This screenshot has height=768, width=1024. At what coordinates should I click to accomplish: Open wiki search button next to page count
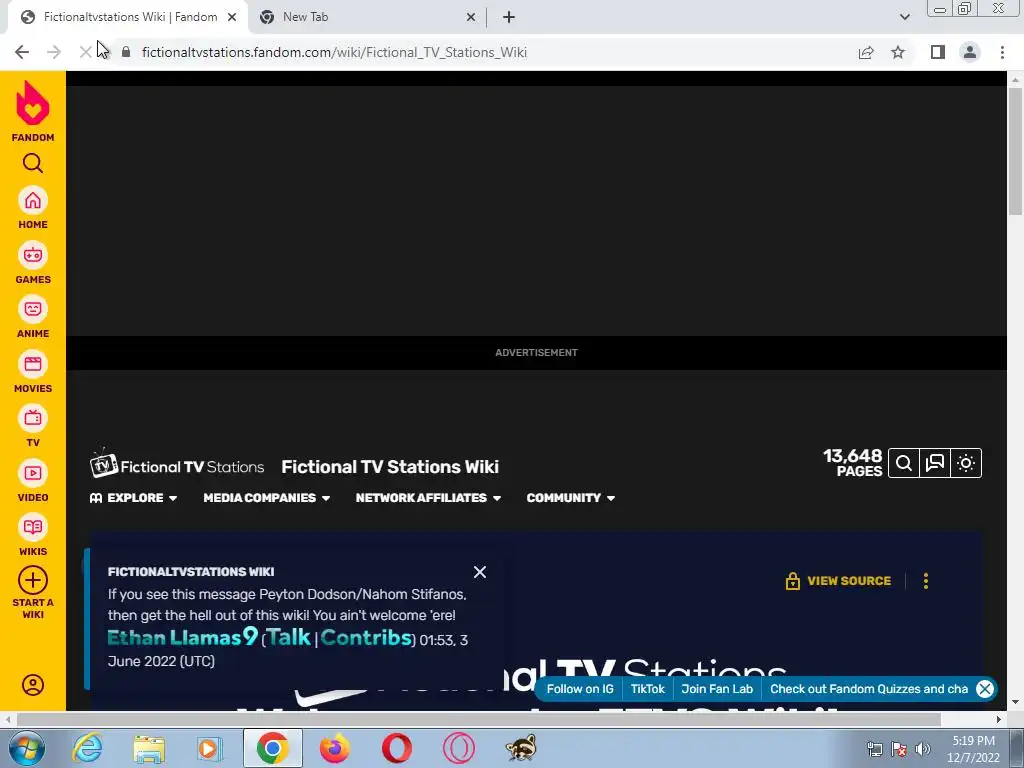click(904, 463)
